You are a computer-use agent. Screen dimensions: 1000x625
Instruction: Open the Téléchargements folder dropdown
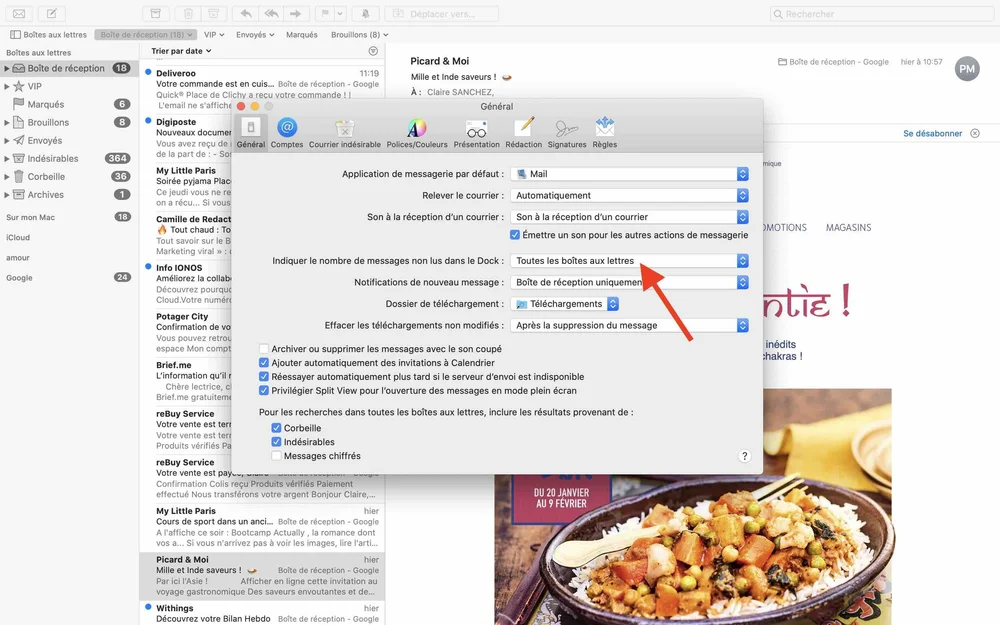(565, 304)
